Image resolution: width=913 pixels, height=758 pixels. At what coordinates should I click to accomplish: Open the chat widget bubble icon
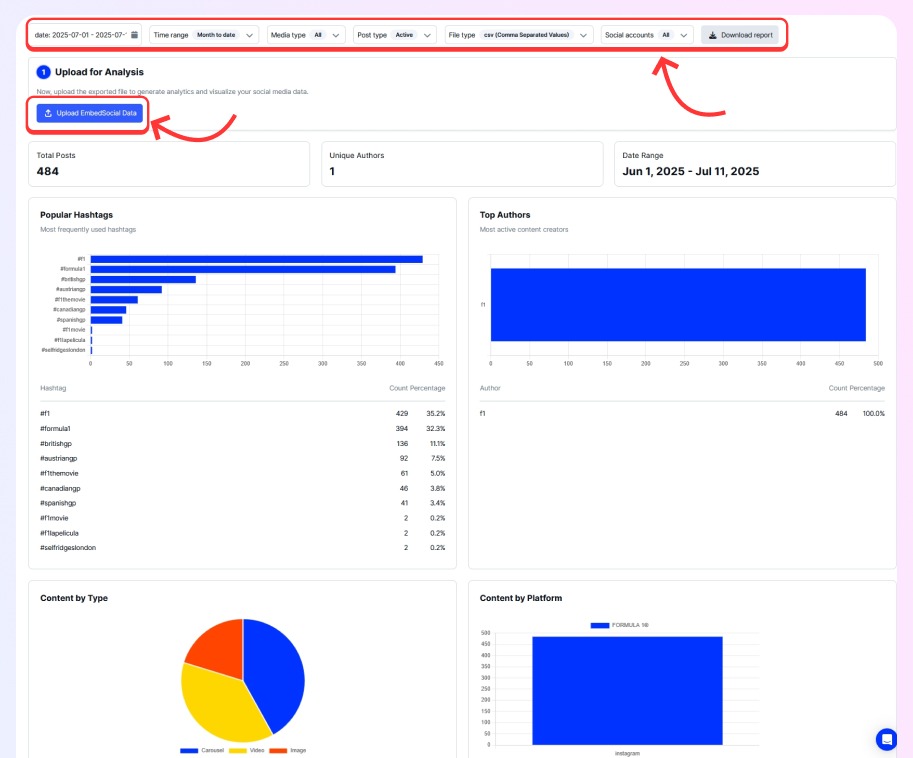click(886, 739)
